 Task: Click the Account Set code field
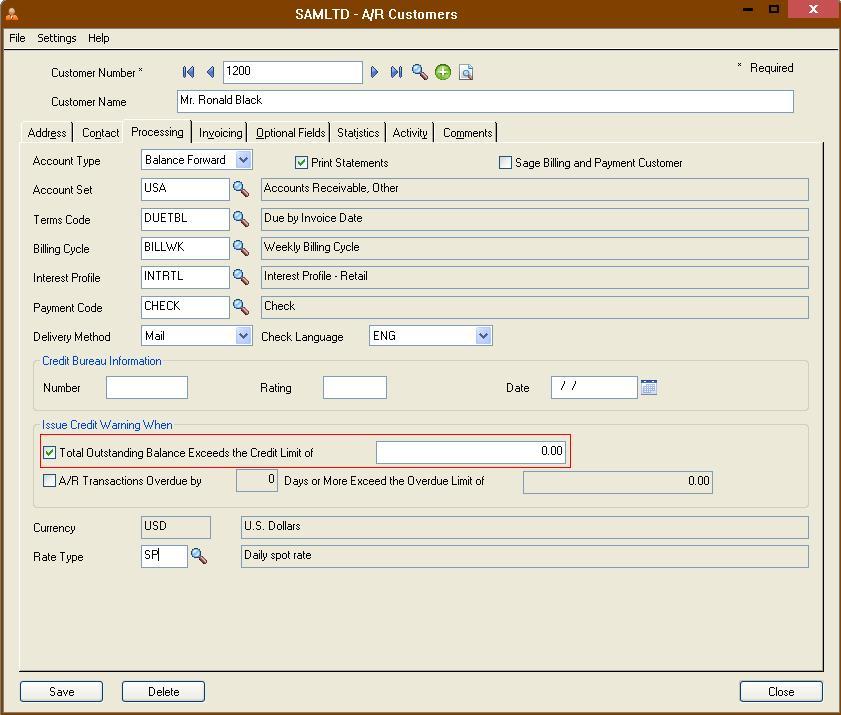(185, 189)
